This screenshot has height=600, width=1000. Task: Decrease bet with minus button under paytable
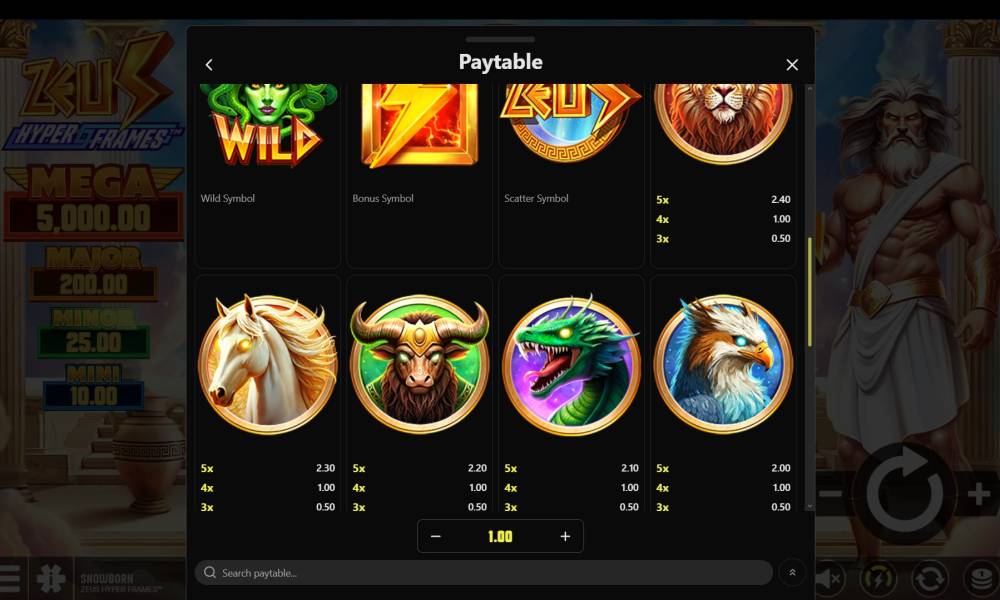[x=436, y=536]
